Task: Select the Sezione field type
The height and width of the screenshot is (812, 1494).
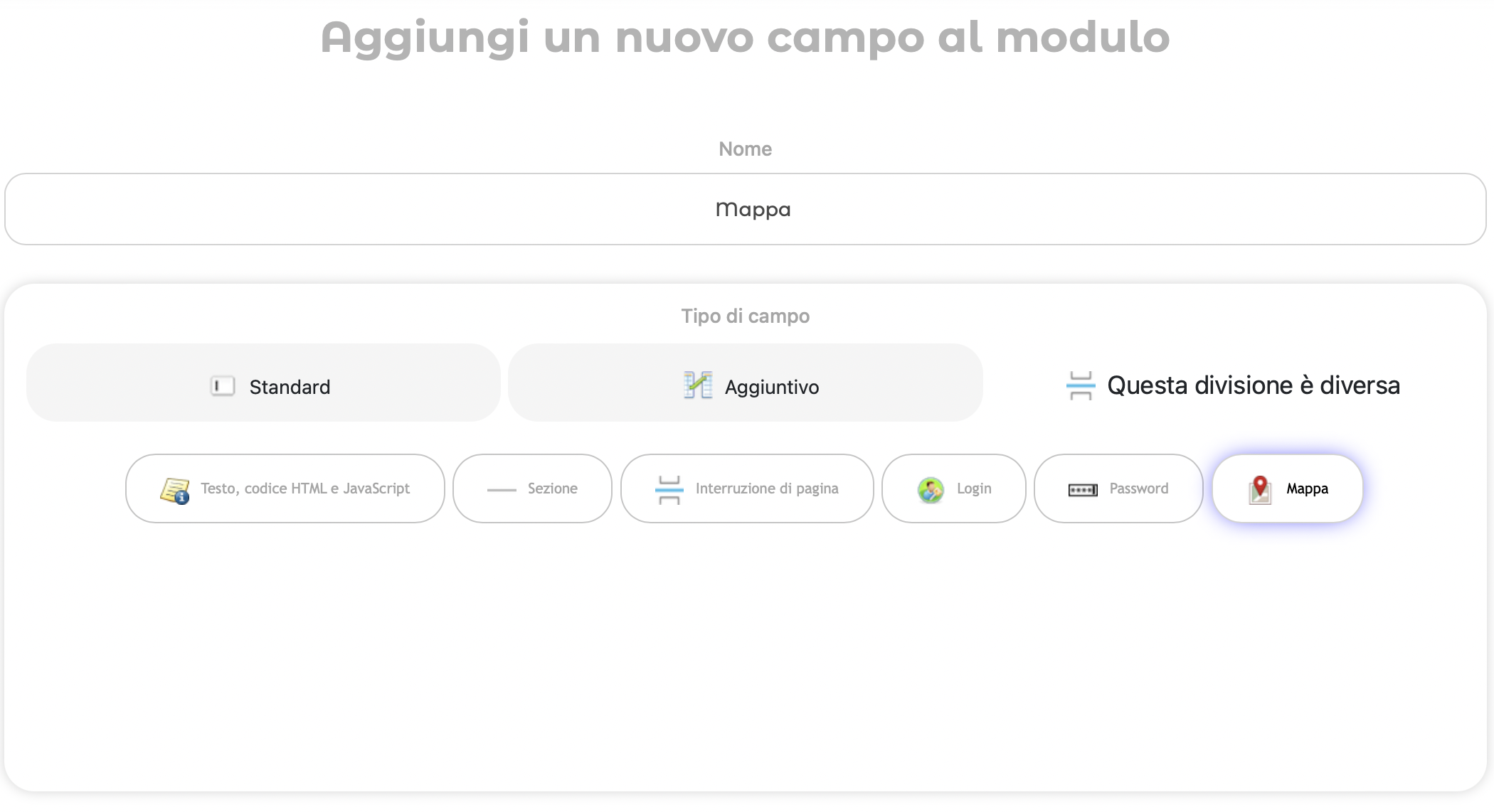Action: [552, 488]
